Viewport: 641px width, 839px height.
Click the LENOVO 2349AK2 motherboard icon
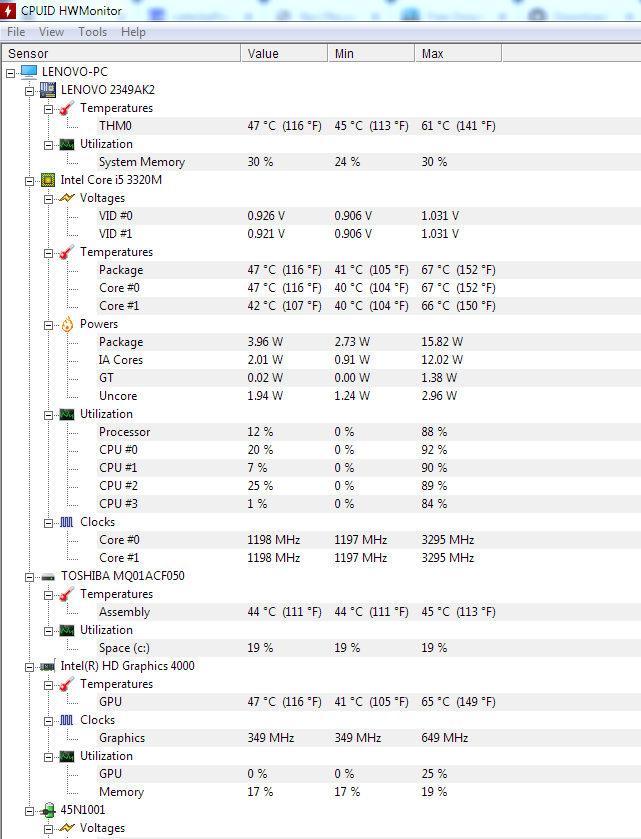pyautogui.click(x=47, y=90)
